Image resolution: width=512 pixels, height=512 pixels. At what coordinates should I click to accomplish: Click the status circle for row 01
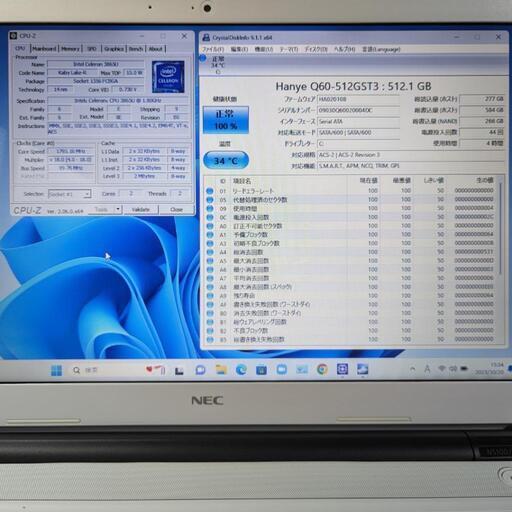pos(210,191)
